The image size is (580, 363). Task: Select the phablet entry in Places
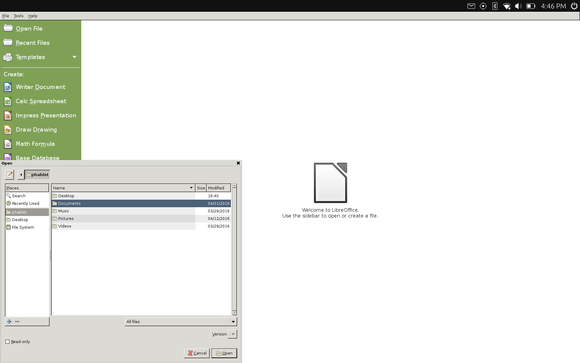pos(27,212)
